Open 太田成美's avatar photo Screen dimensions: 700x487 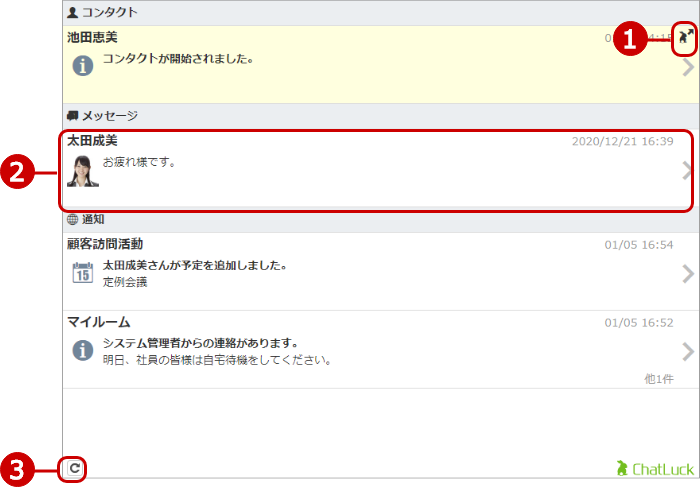[83, 170]
